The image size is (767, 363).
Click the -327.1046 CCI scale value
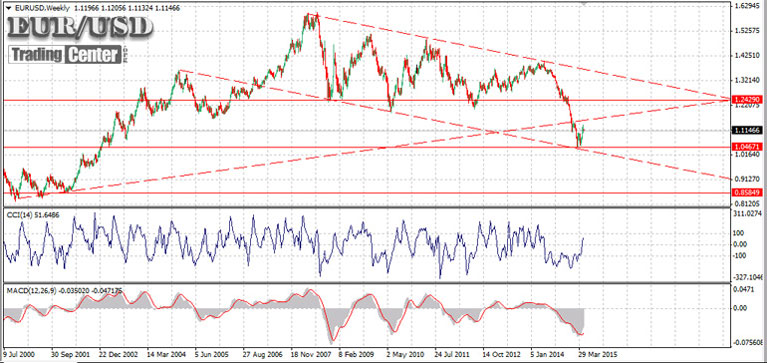[748, 276]
